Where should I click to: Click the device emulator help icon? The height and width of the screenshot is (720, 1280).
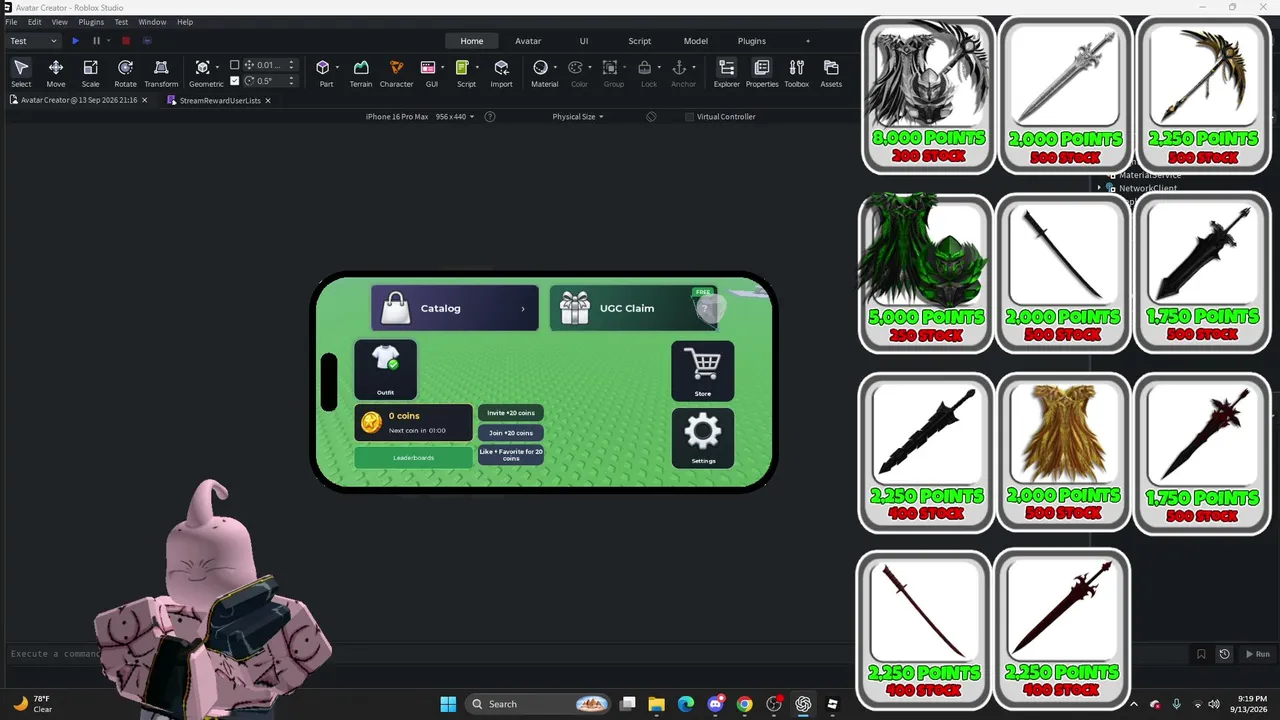coord(490,117)
